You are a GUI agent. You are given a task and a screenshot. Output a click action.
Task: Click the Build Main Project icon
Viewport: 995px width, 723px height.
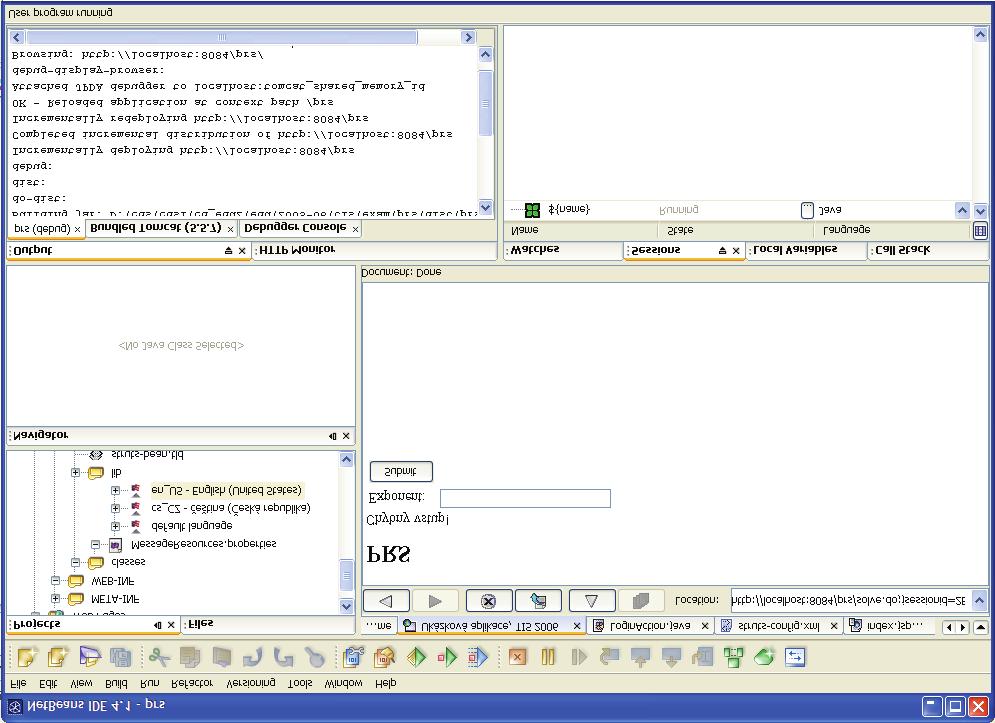353,656
